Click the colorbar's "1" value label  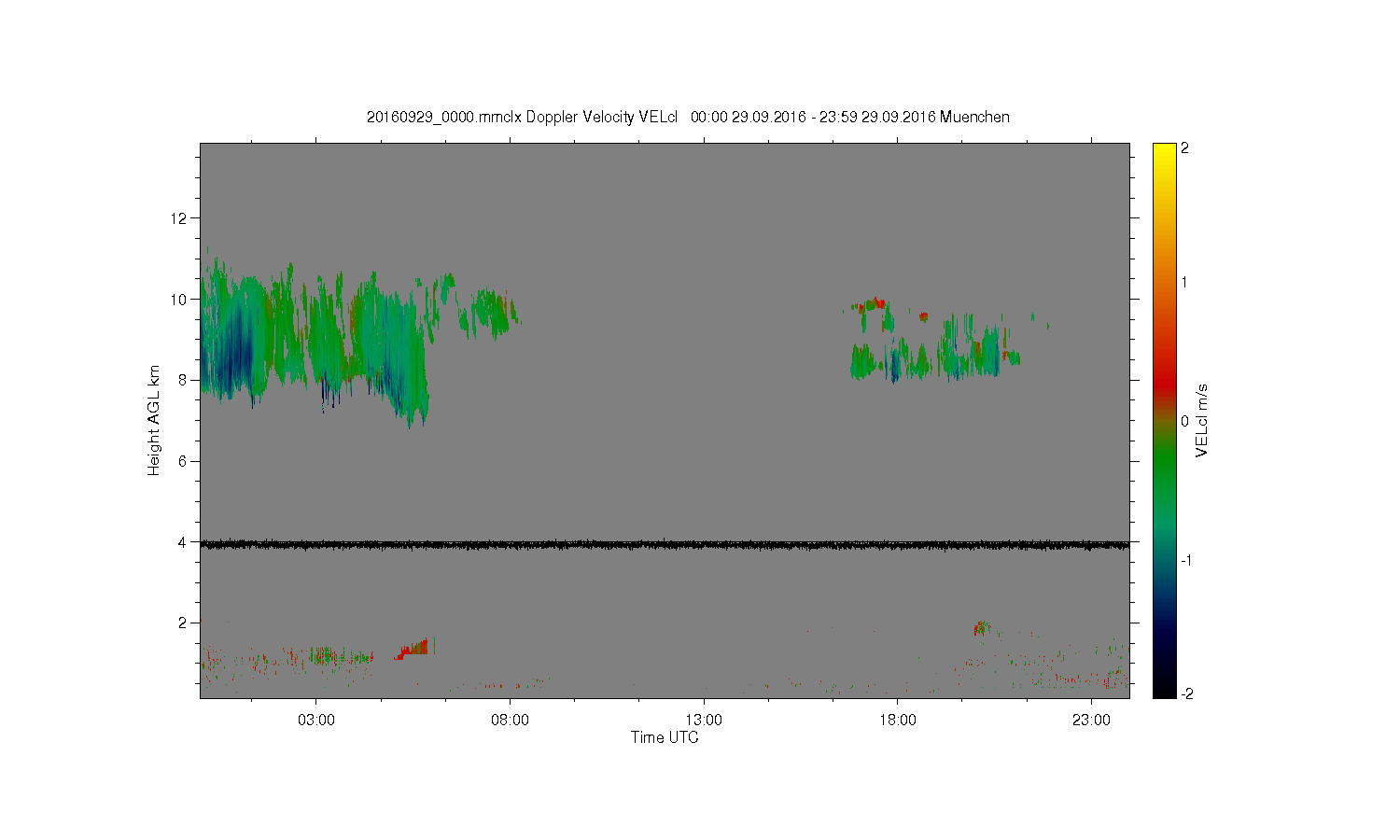pos(1185,283)
